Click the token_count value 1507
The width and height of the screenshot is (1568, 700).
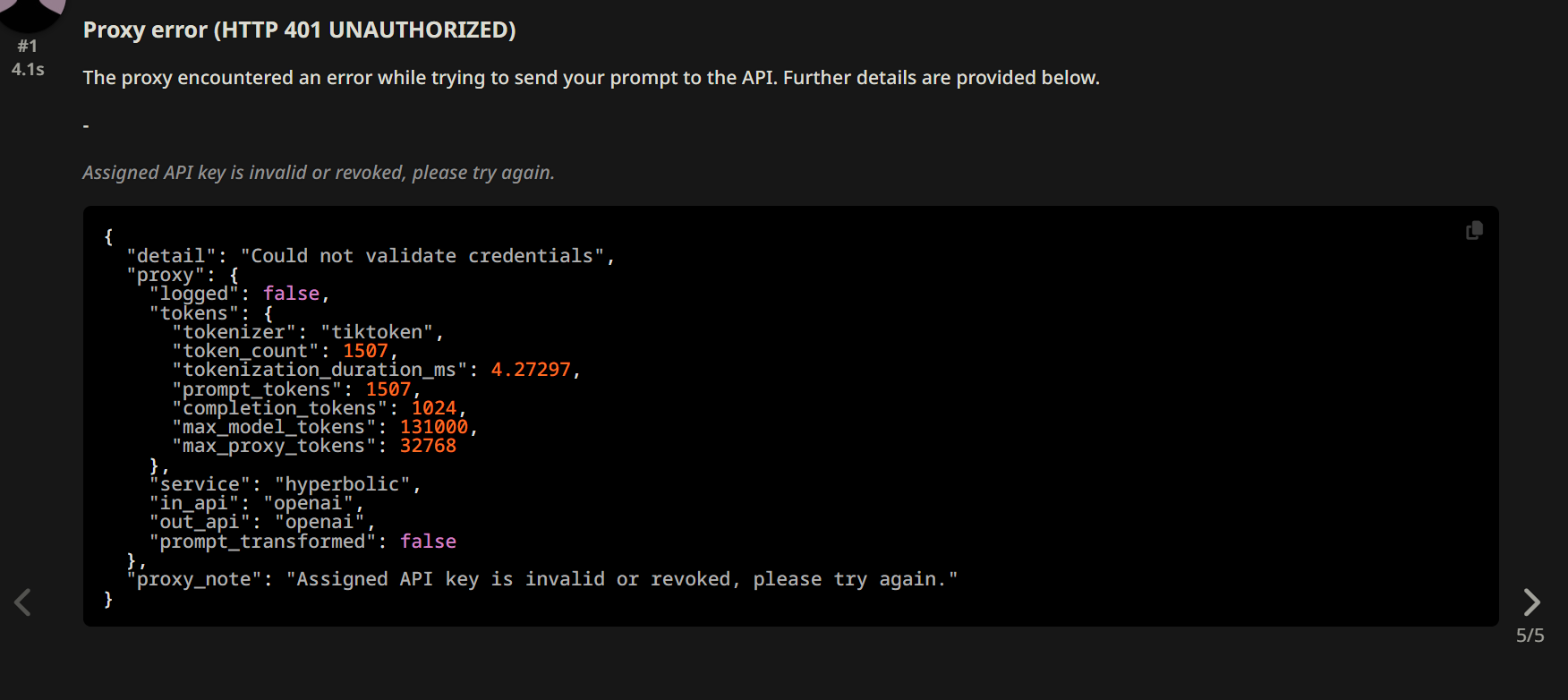[366, 351]
